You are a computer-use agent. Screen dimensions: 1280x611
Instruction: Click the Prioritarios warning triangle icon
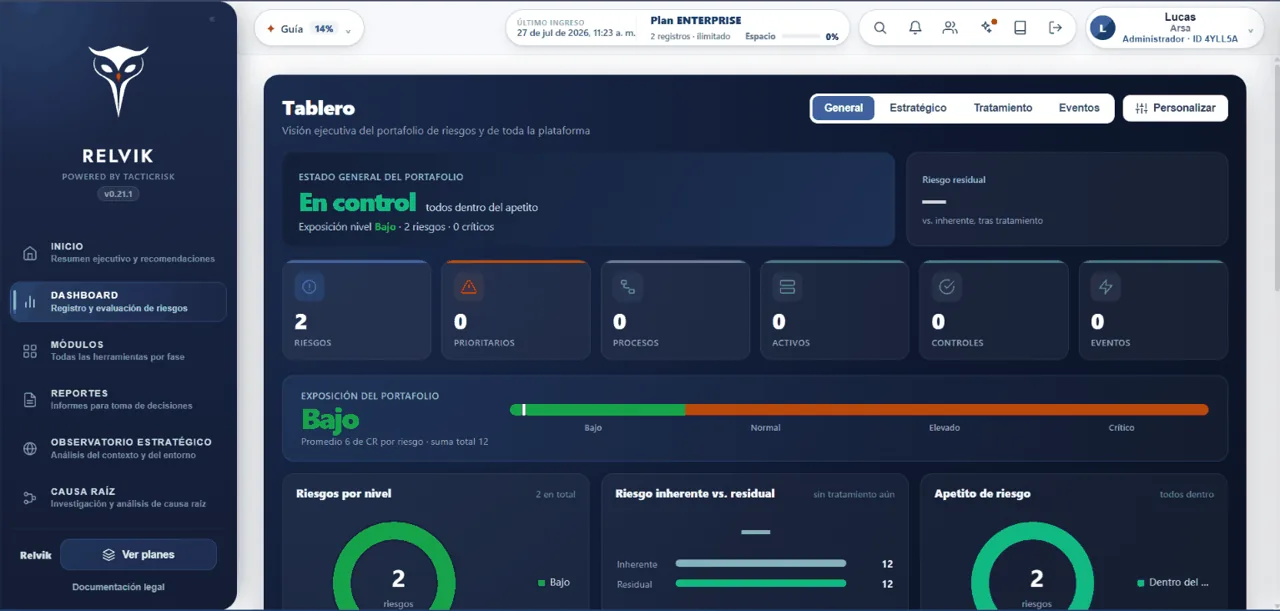point(468,287)
